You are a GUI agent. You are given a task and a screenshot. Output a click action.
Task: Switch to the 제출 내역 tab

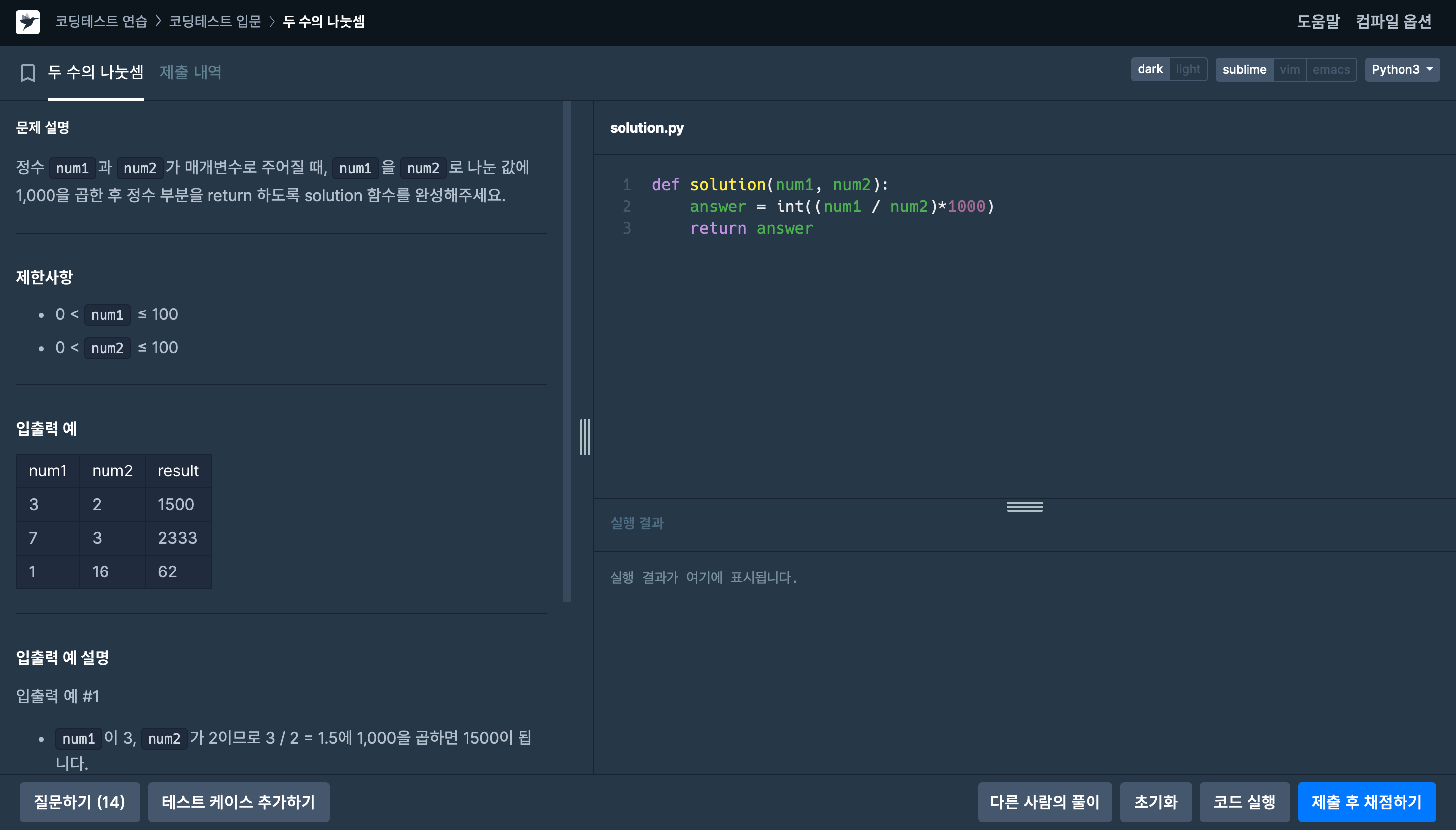point(190,72)
